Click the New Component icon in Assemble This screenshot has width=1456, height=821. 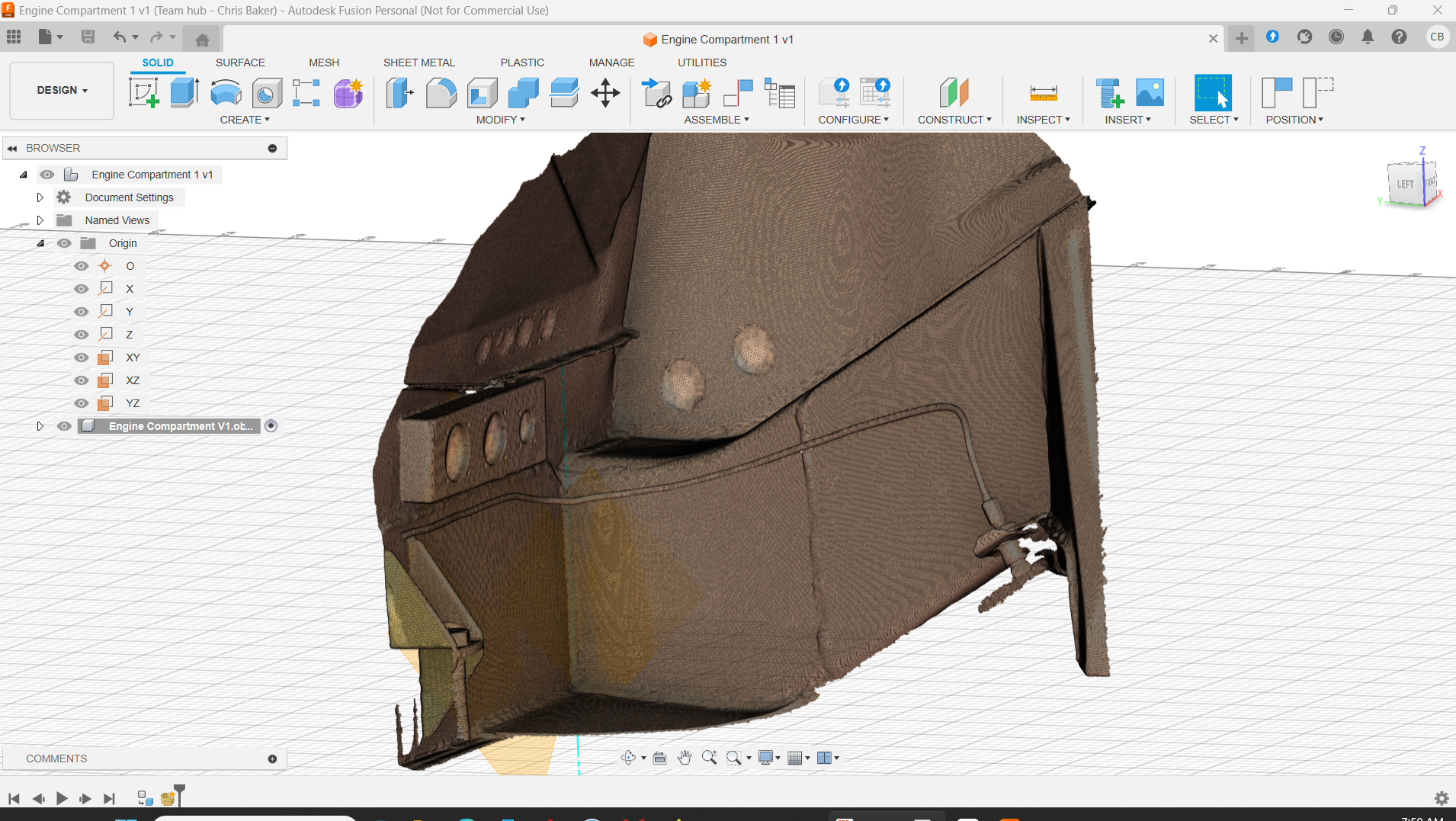click(697, 93)
